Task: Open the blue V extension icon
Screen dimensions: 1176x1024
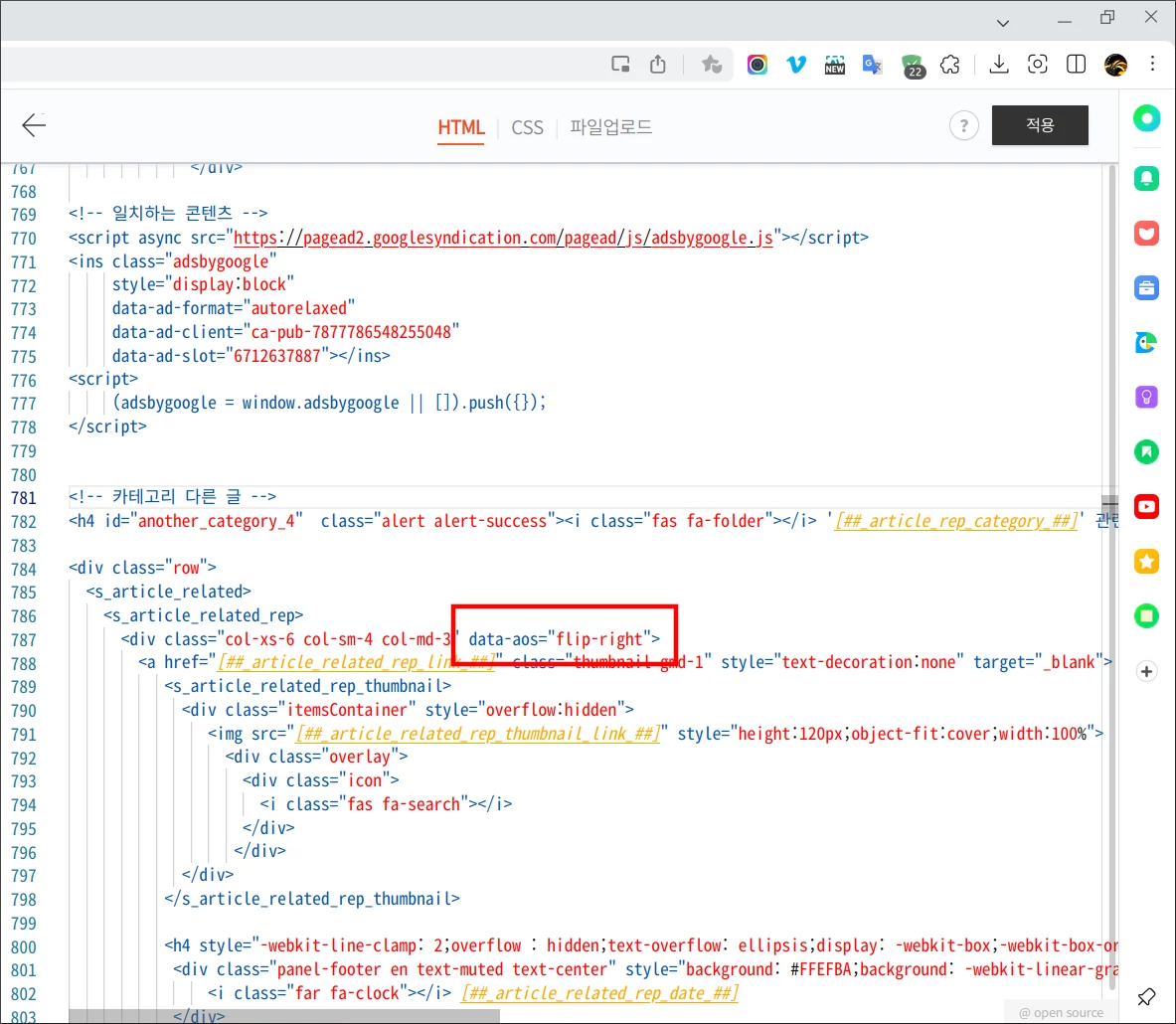Action: click(795, 65)
